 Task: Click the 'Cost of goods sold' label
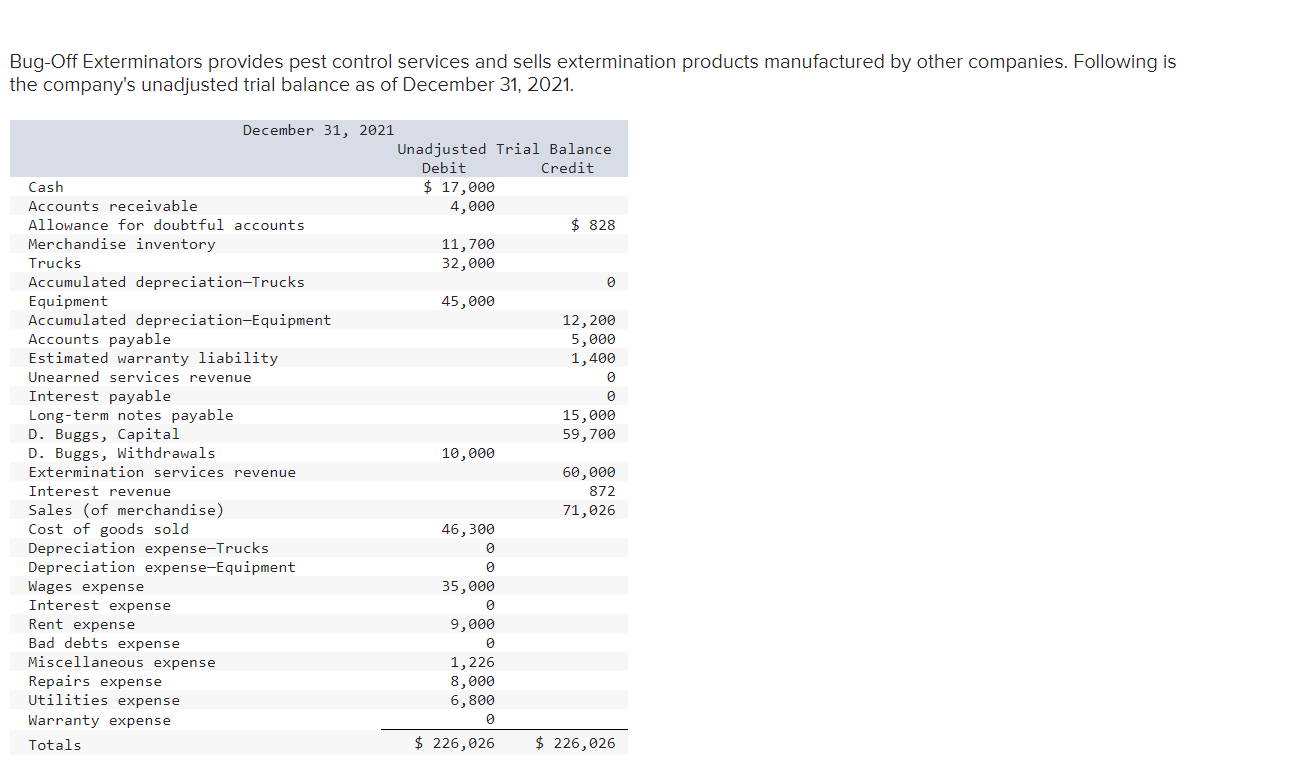point(108,529)
